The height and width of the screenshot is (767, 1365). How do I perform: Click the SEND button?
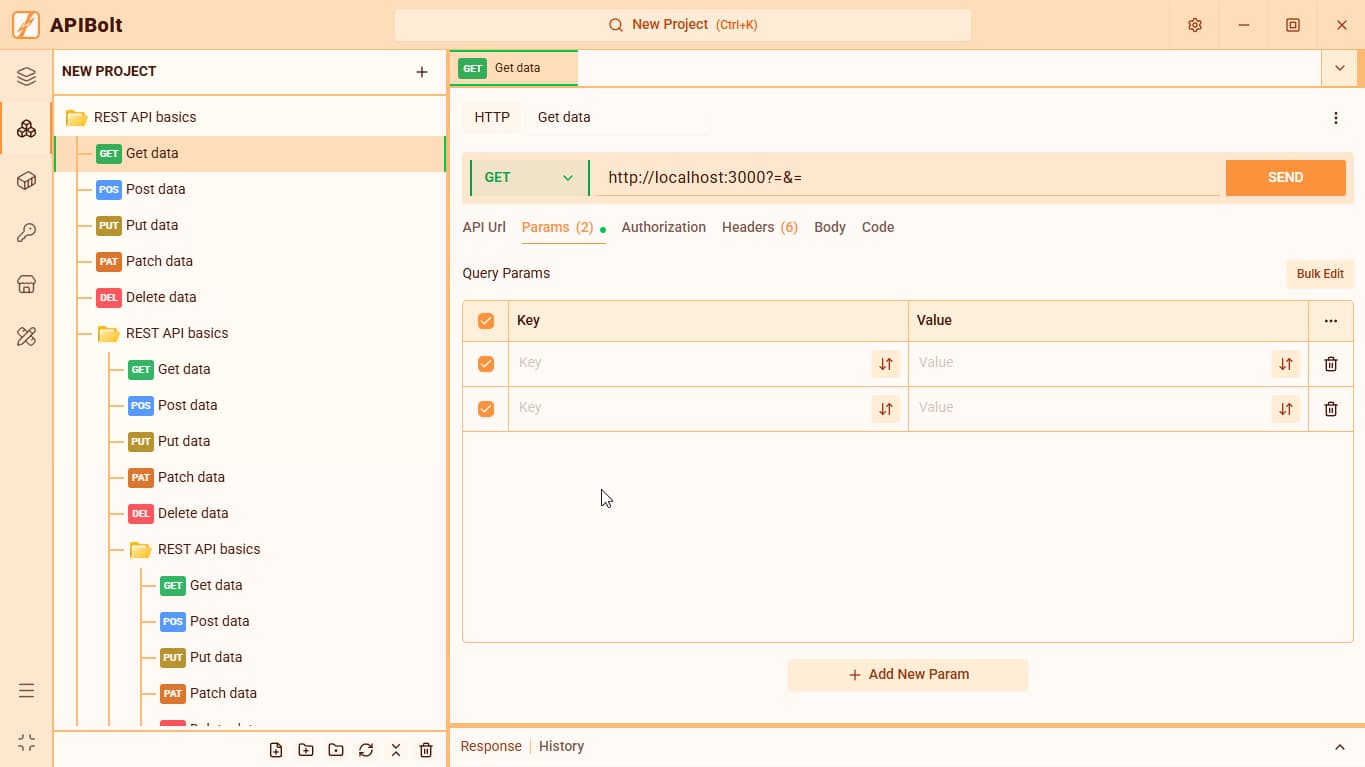[x=1286, y=178]
